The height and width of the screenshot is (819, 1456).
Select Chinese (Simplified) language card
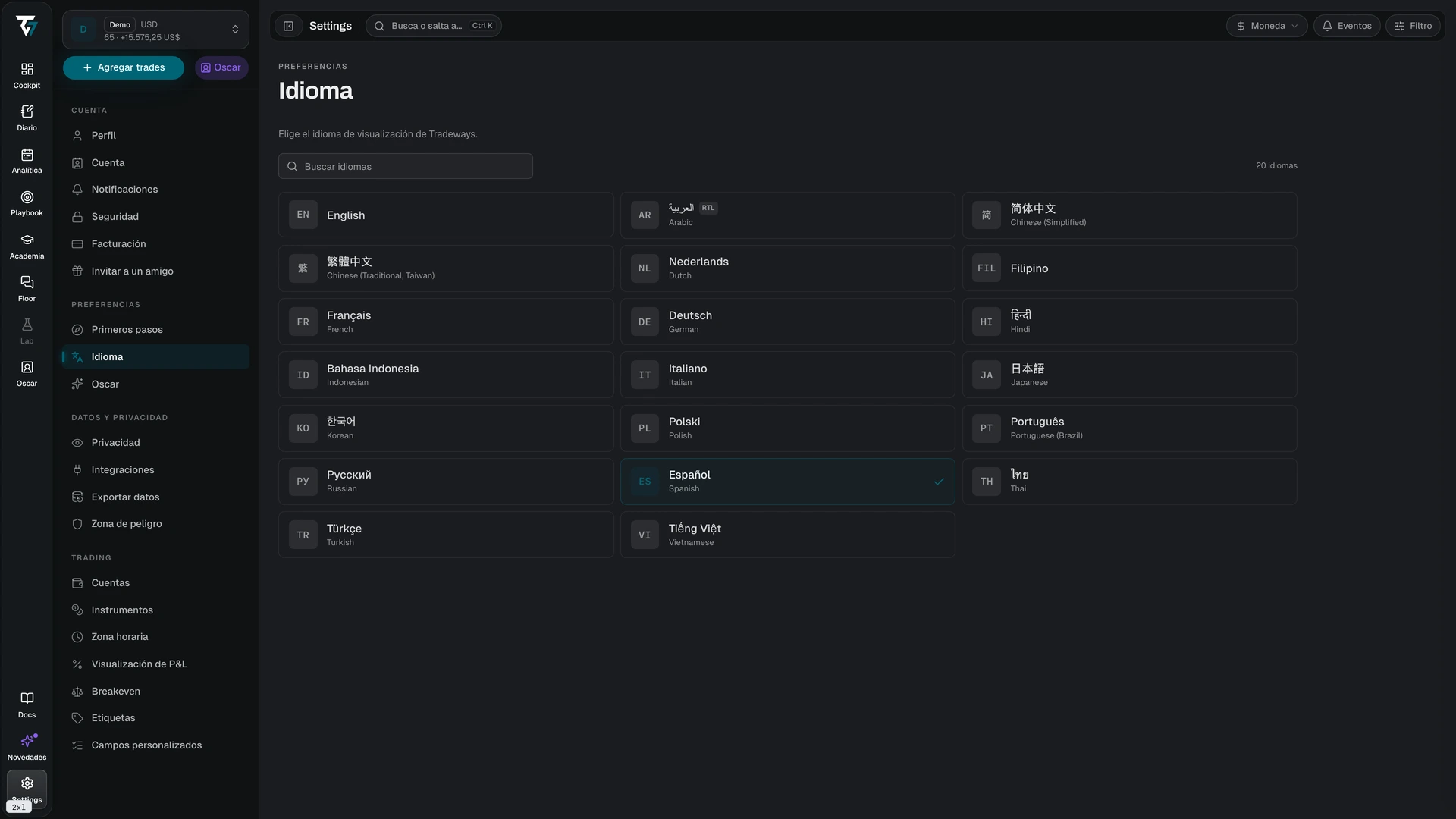pyautogui.click(x=1129, y=215)
